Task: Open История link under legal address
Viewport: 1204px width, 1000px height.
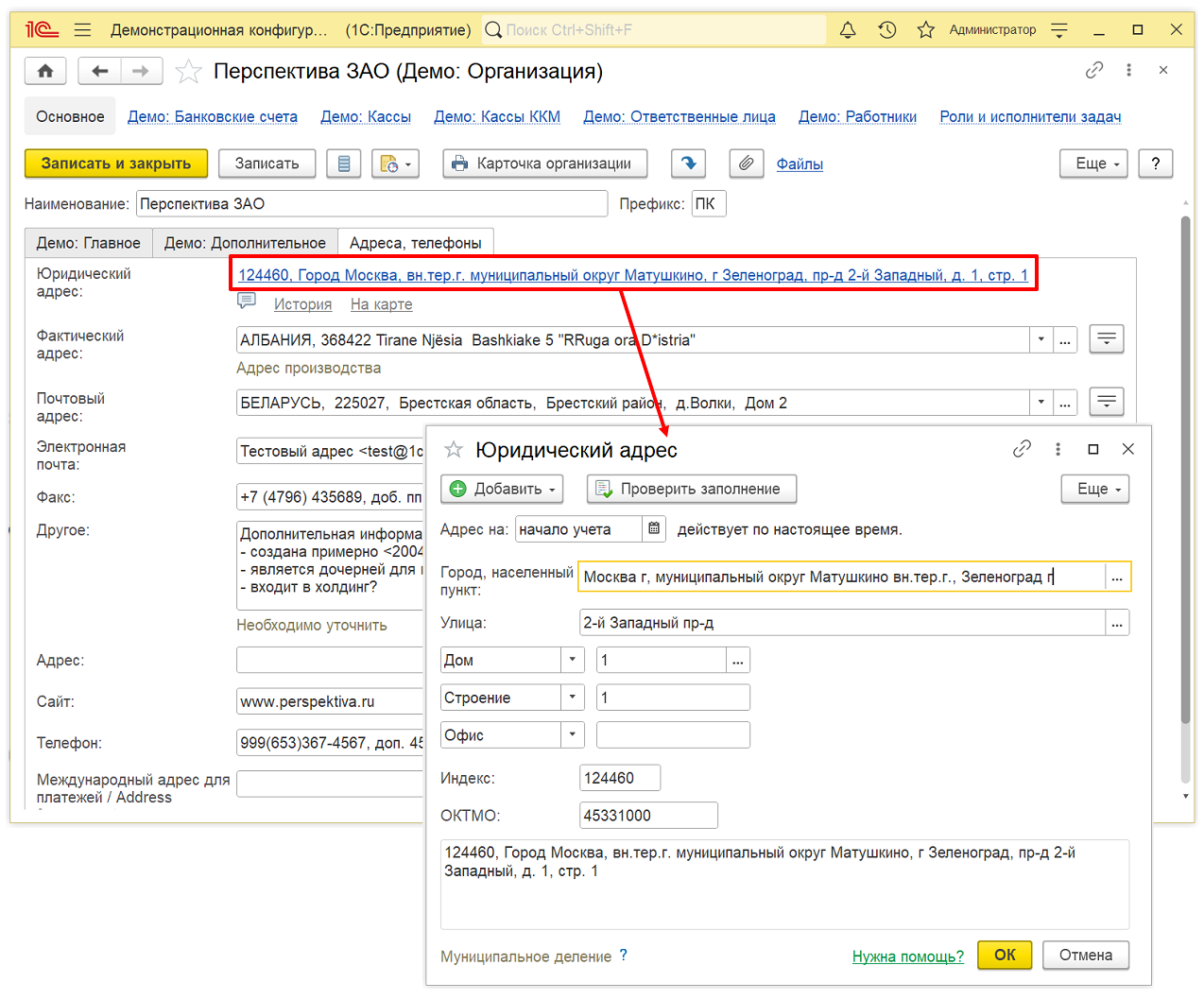Action: tap(302, 303)
